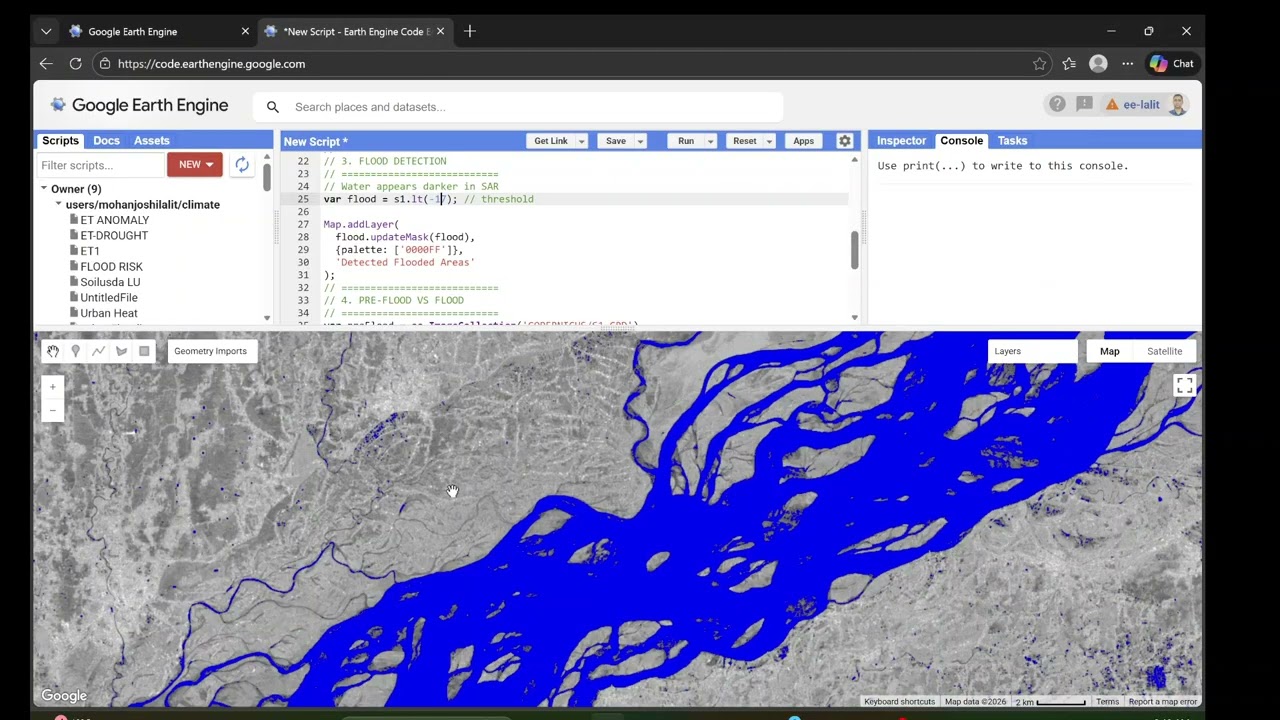Viewport: 1280px width, 720px height.
Task: Open code editor settings gear
Action: (x=845, y=141)
